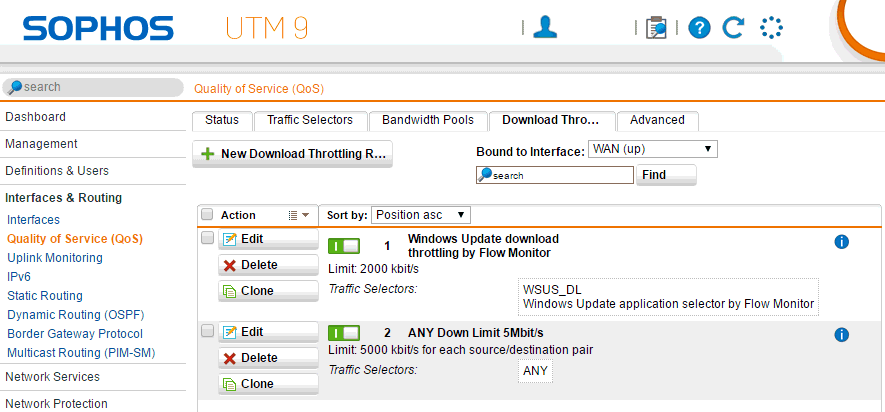
Task: Click the Limit: 2000 kbit/s text
Action: pos(374,268)
